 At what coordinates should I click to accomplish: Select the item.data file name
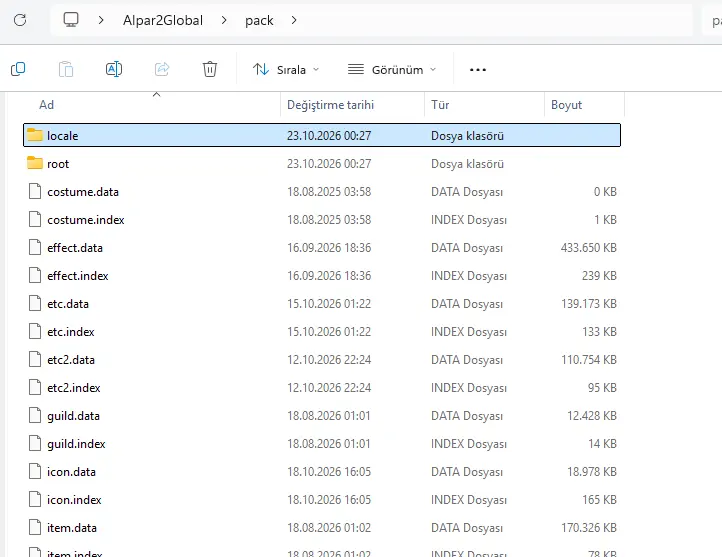point(72,528)
